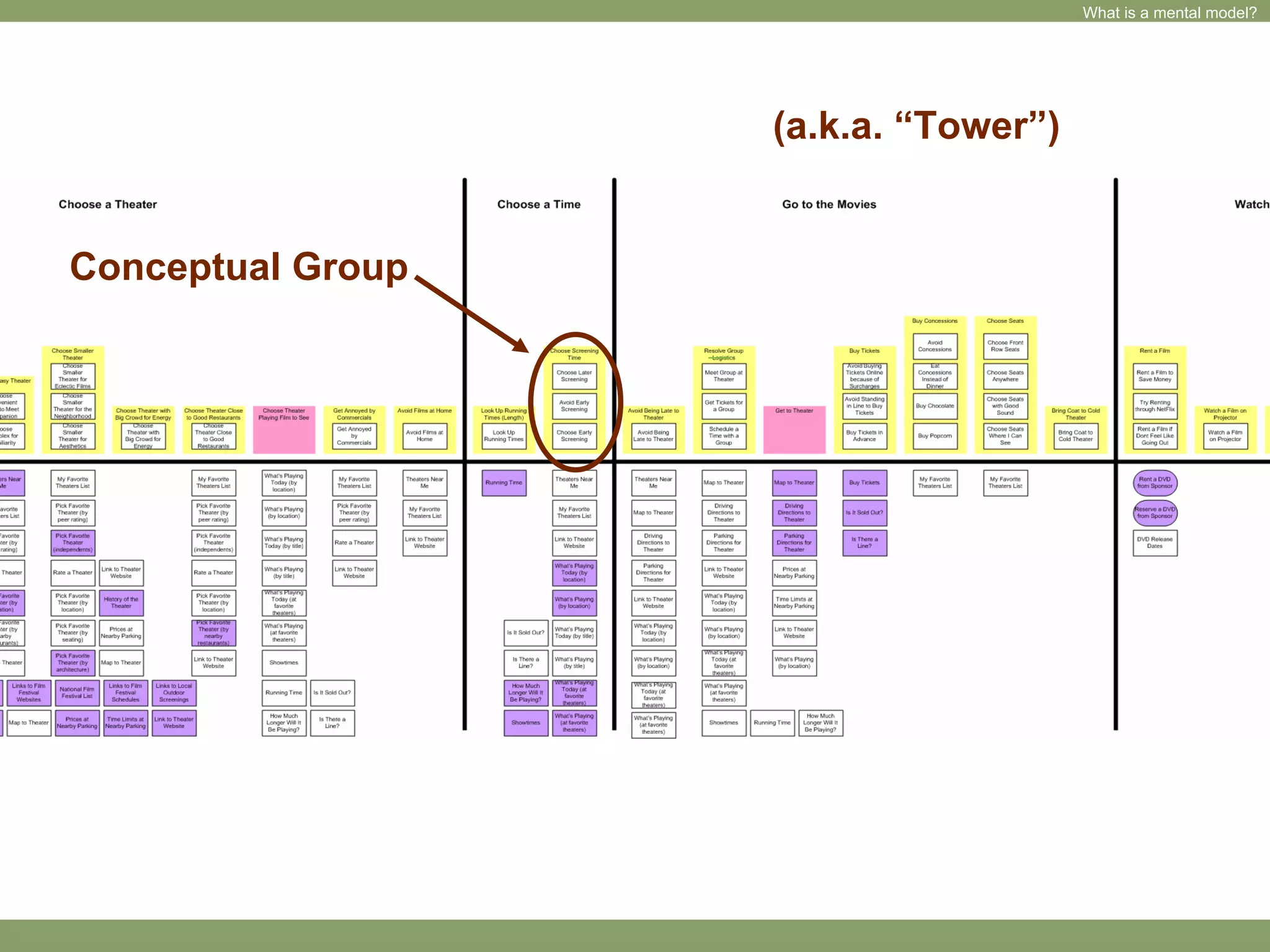The height and width of the screenshot is (952, 1270).
Task: Select the 'Choose Front Row Seats' box
Action: click(1005, 346)
